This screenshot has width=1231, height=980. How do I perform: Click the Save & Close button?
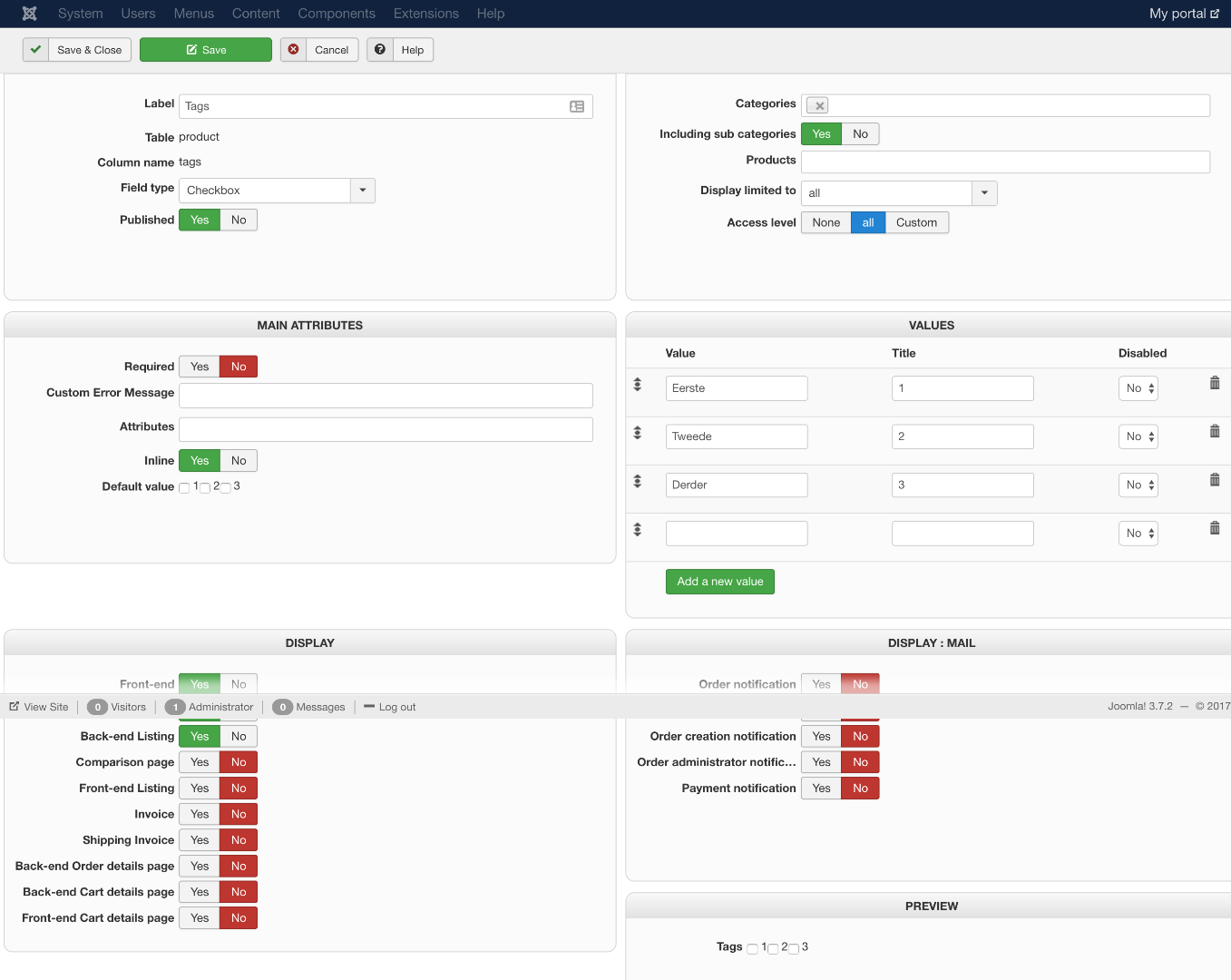pyautogui.click(x=77, y=50)
